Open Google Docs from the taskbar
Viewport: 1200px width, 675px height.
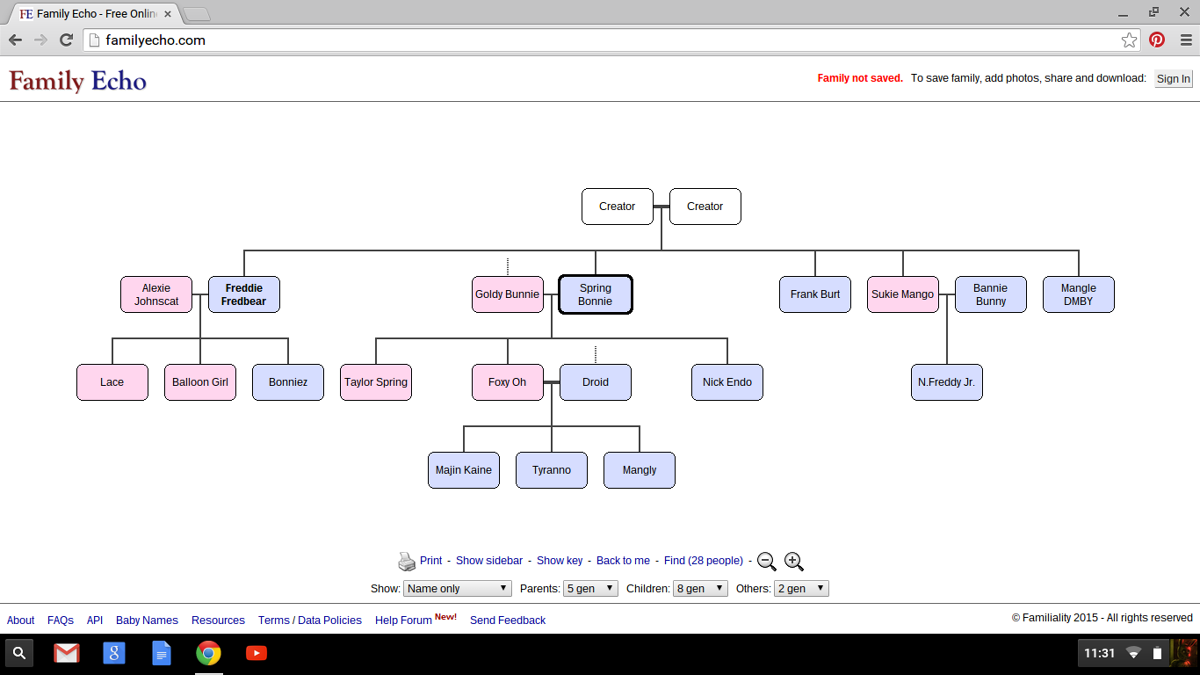coord(161,653)
